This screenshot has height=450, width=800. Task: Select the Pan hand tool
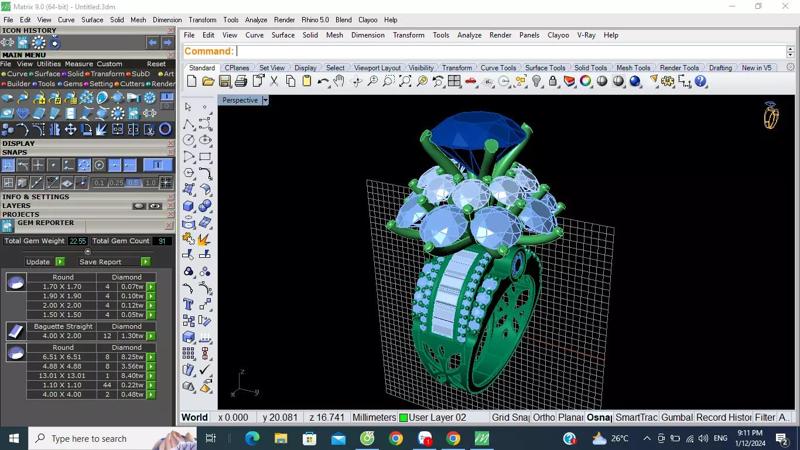pos(339,81)
